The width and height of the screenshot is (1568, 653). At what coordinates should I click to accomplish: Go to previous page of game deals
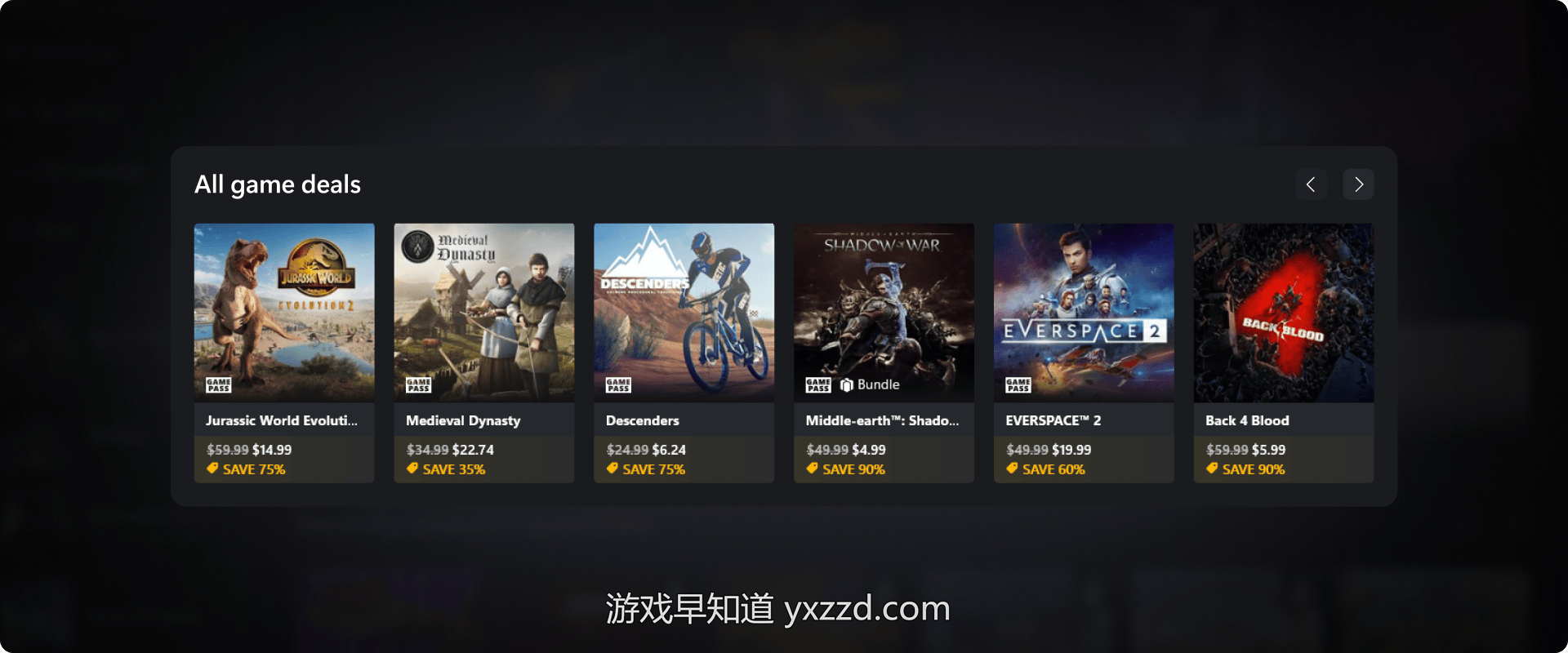click(x=1311, y=184)
